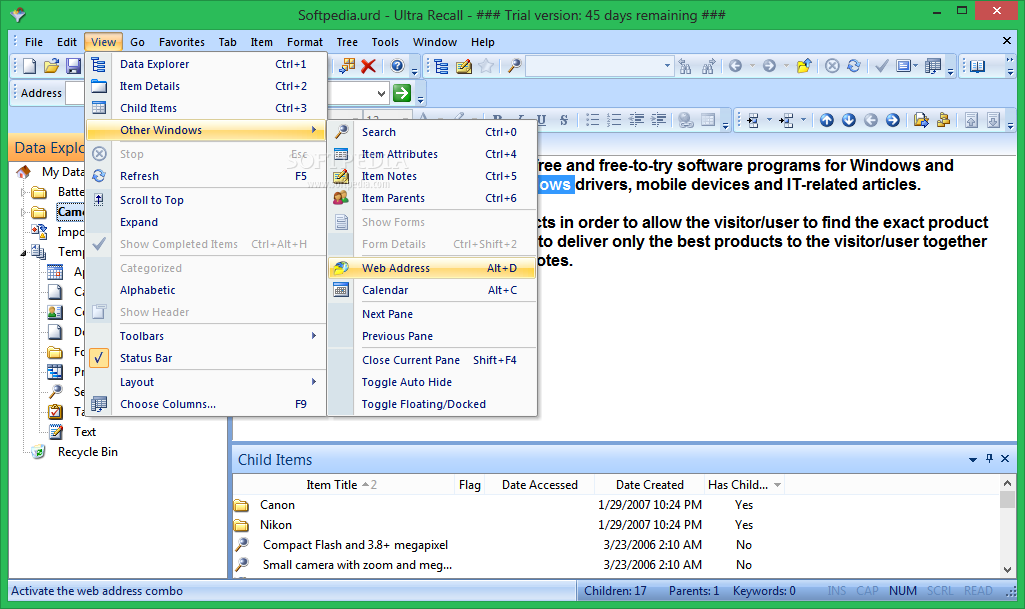Screen dimensions: 1025x609
Task: Expand the Toolbars submenu
Action: (x=206, y=336)
